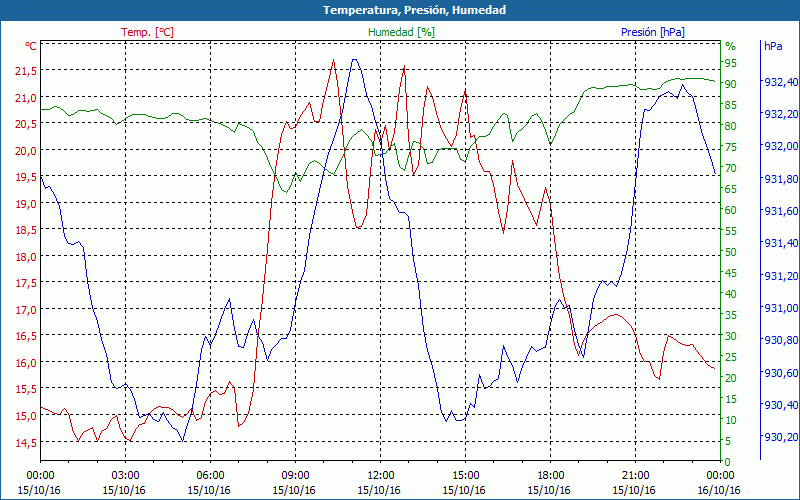The width and height of the screenshot is (800, 500).
Task: Click the '45' humidity axis value
Action: [x=731, y=273]
